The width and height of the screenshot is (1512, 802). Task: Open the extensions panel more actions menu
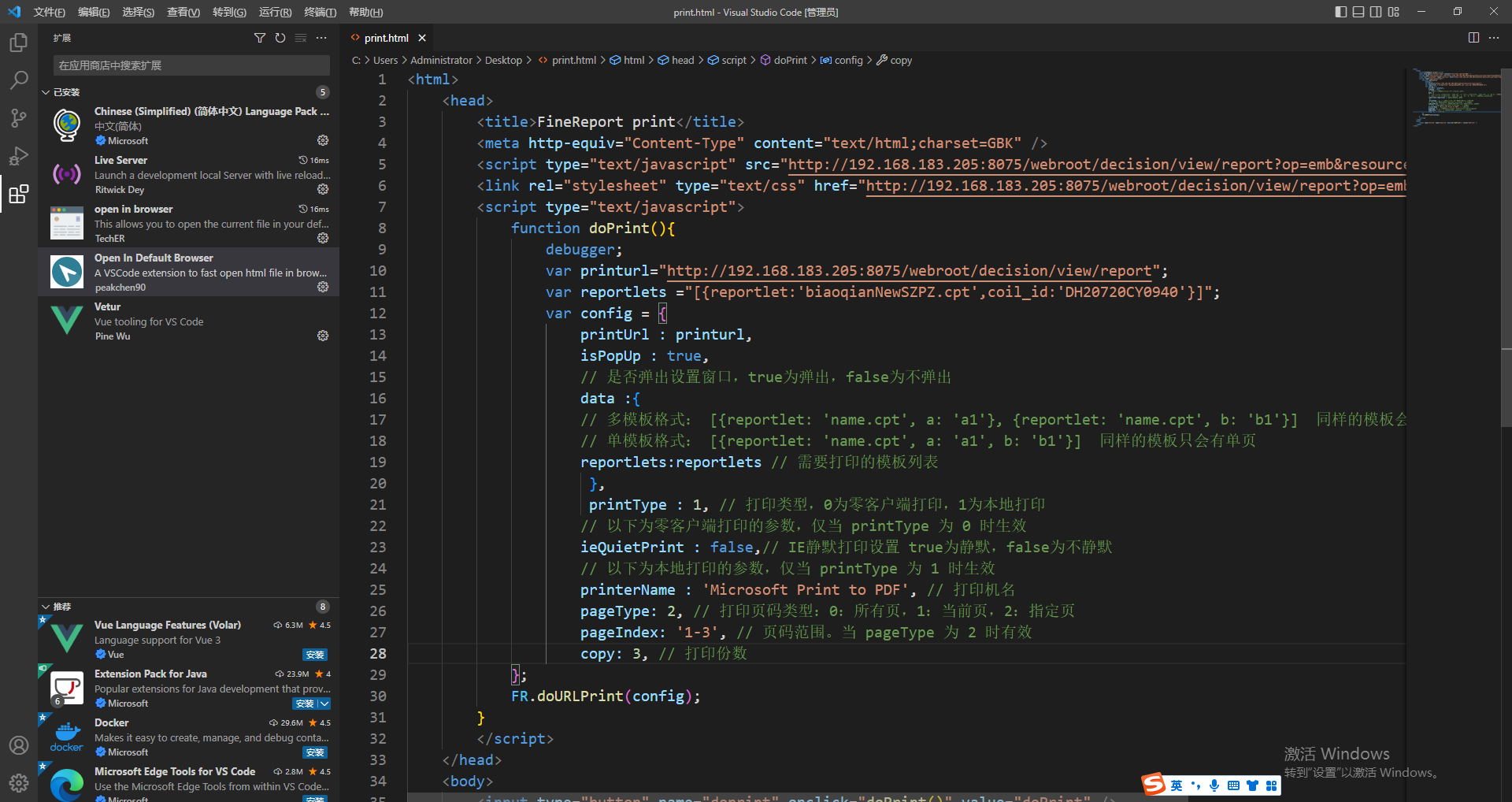321,38
